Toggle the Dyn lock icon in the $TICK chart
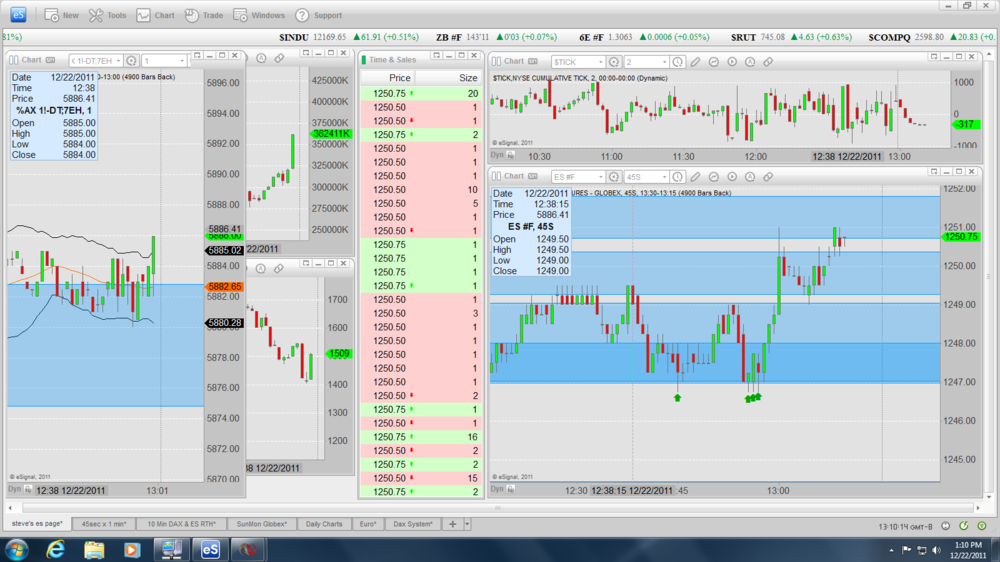The image size is (1000, 562). pyautogui.click(x=511, y=155)
